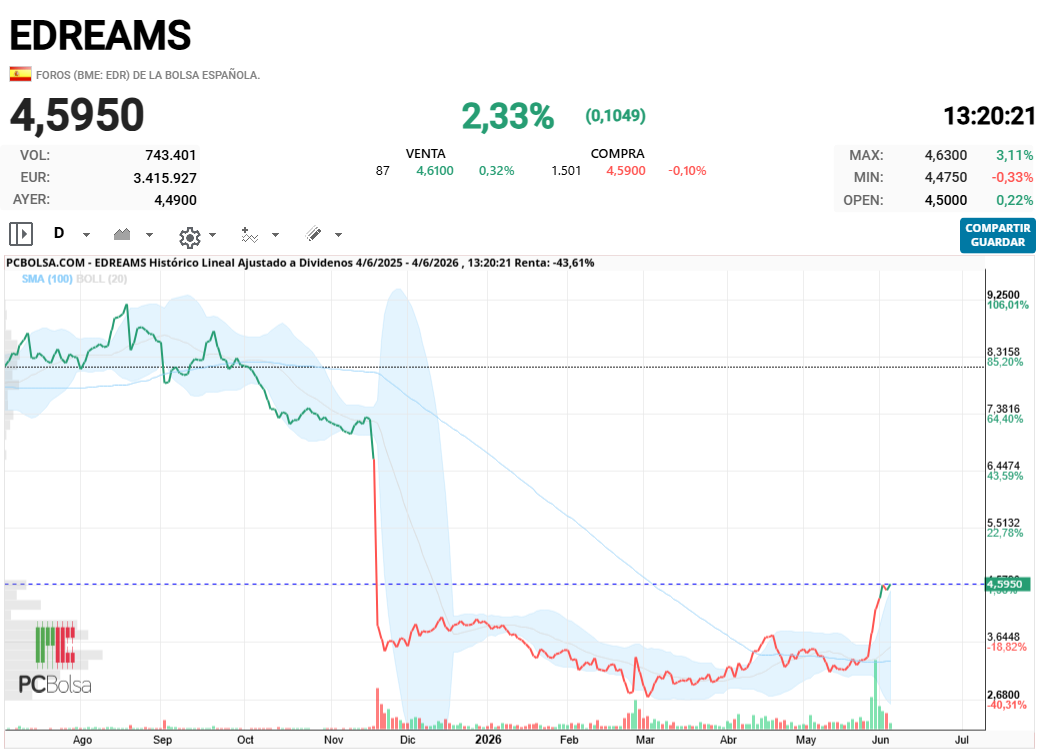
Task: Click the COMPARTIR GUARDAR button
Action: (x=997, y=235)
